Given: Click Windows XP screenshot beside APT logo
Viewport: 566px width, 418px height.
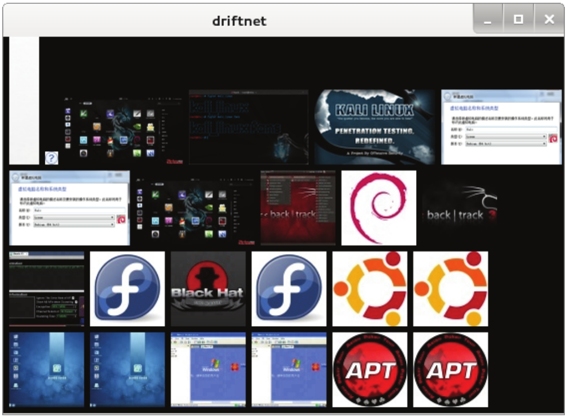Looking at the screenshot, I should pyautogui.click(x=289, y=370).
